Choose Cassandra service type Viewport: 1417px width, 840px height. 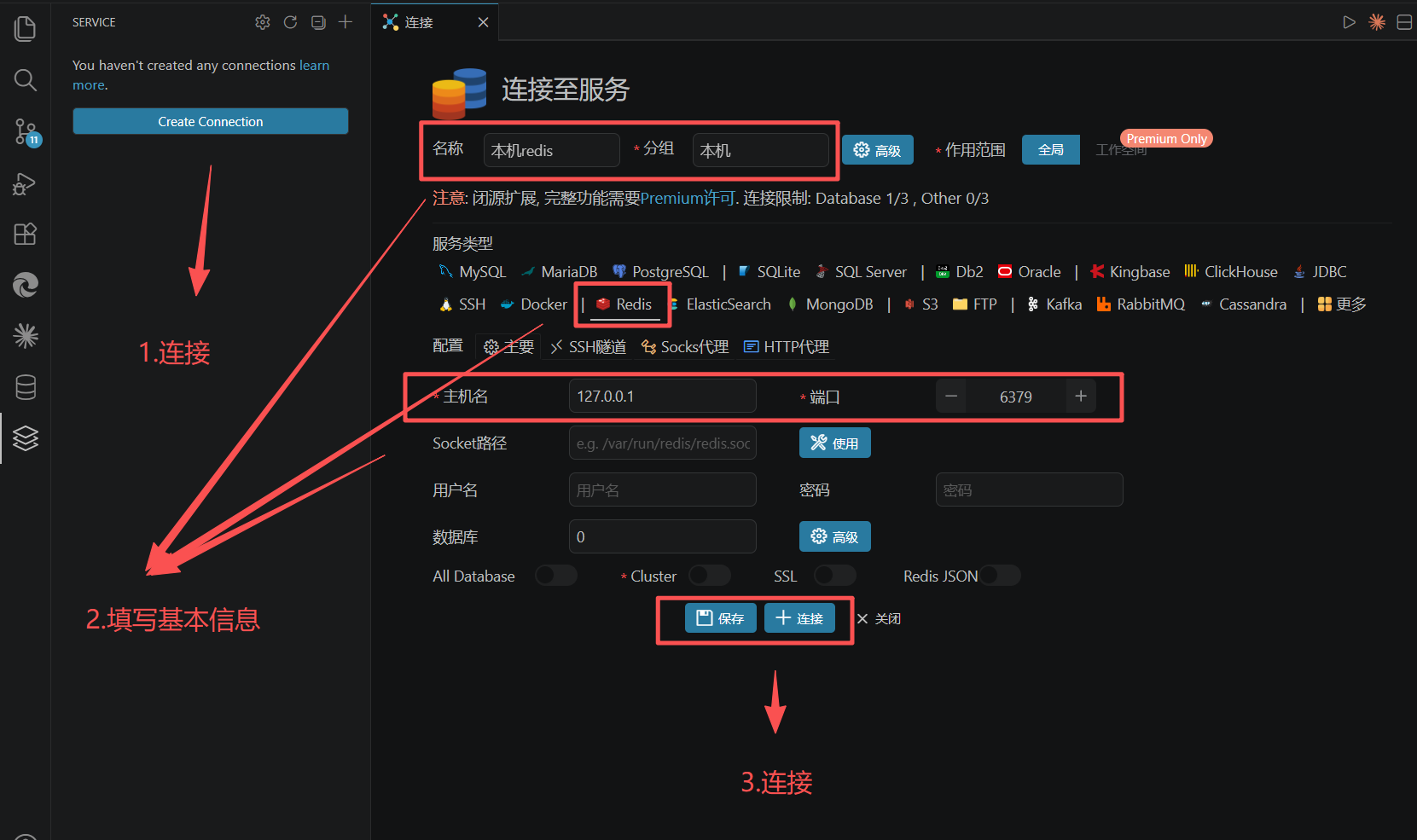(x=1244, y=304)
